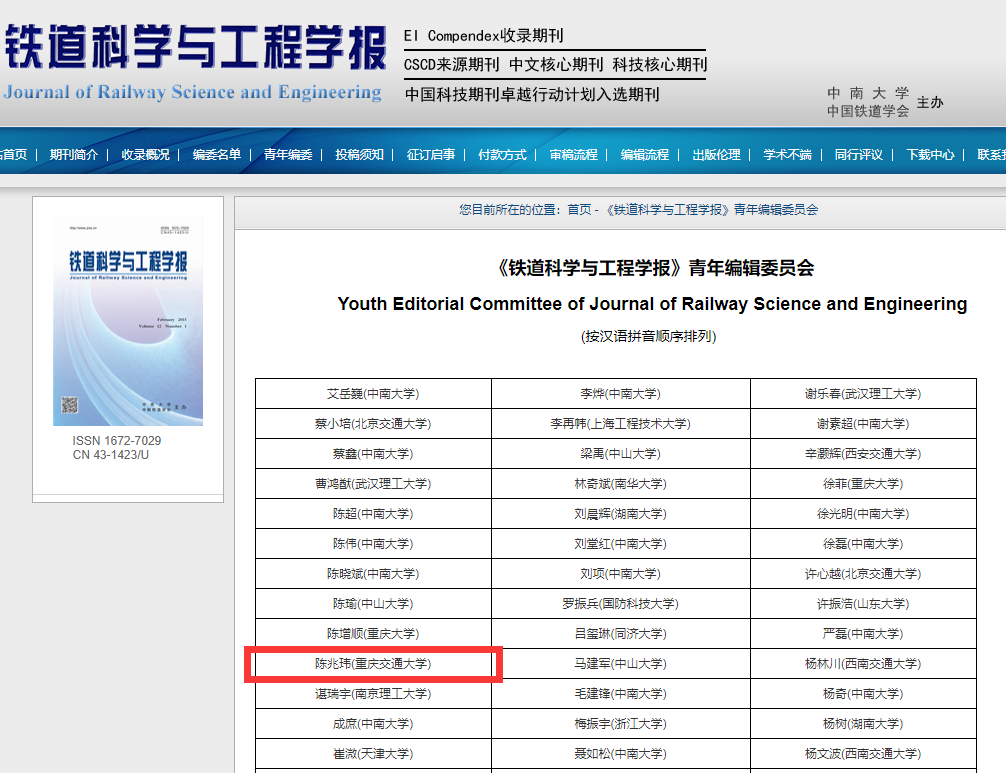1006x773 pixels.
Task: Select 同行评议 in the navigation bar
Action: (x=859, y=155)
